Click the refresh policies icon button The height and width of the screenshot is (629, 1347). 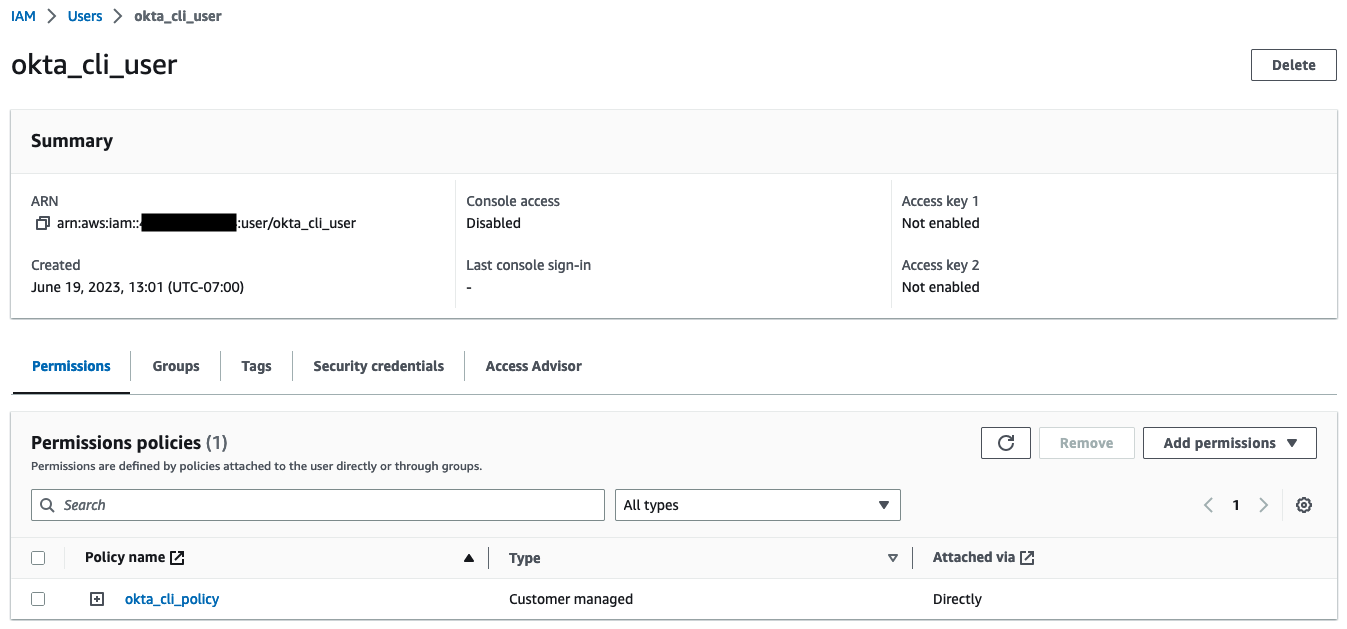click(x=1006, y=443)
